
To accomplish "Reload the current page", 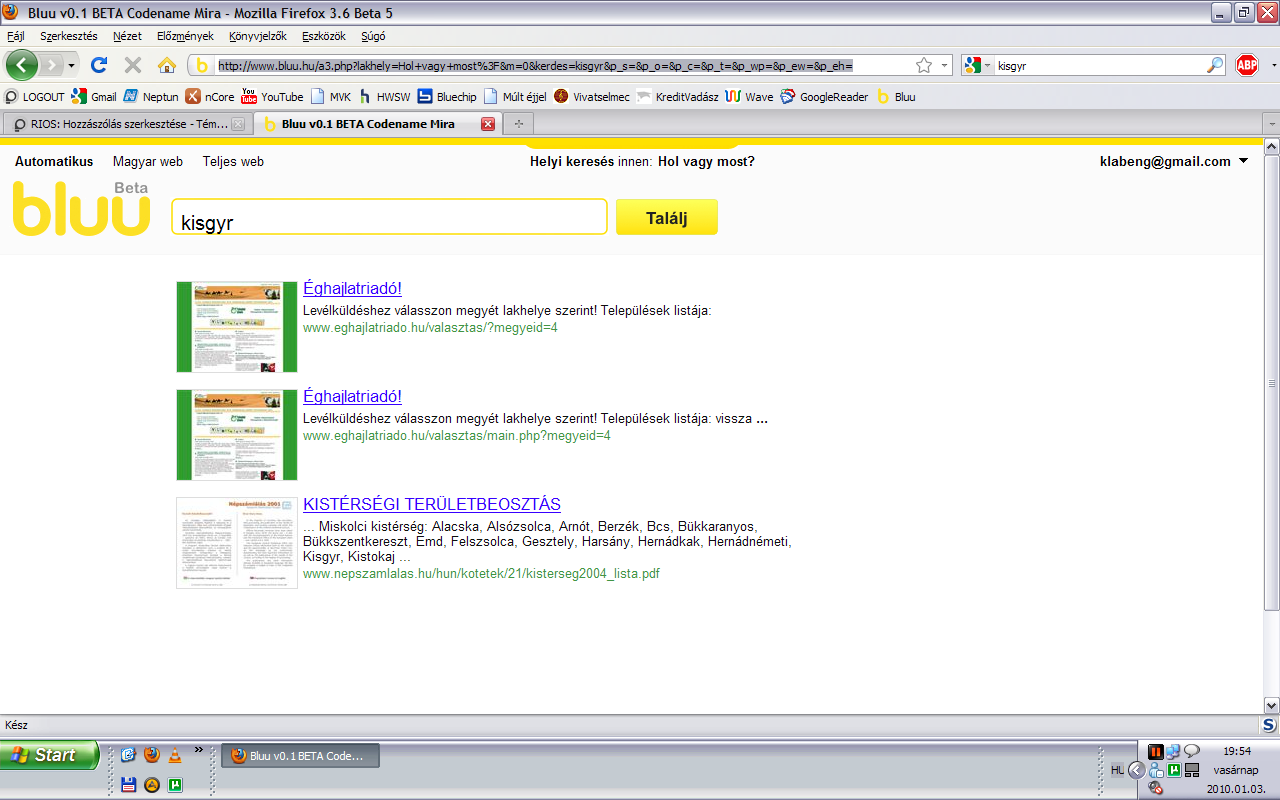I will [98, 65].
